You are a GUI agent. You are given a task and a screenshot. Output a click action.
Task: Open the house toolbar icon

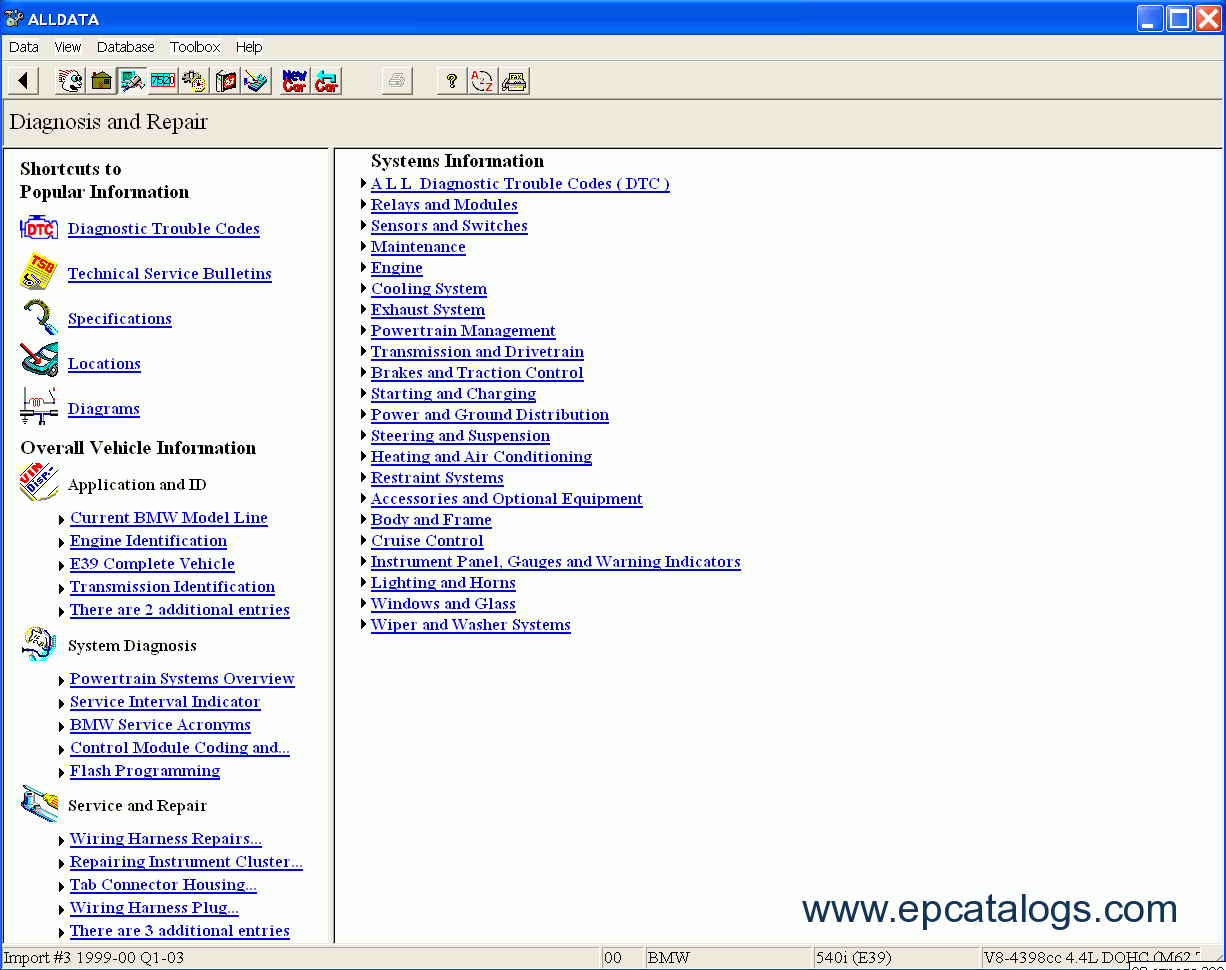click(x=101, y=81)
